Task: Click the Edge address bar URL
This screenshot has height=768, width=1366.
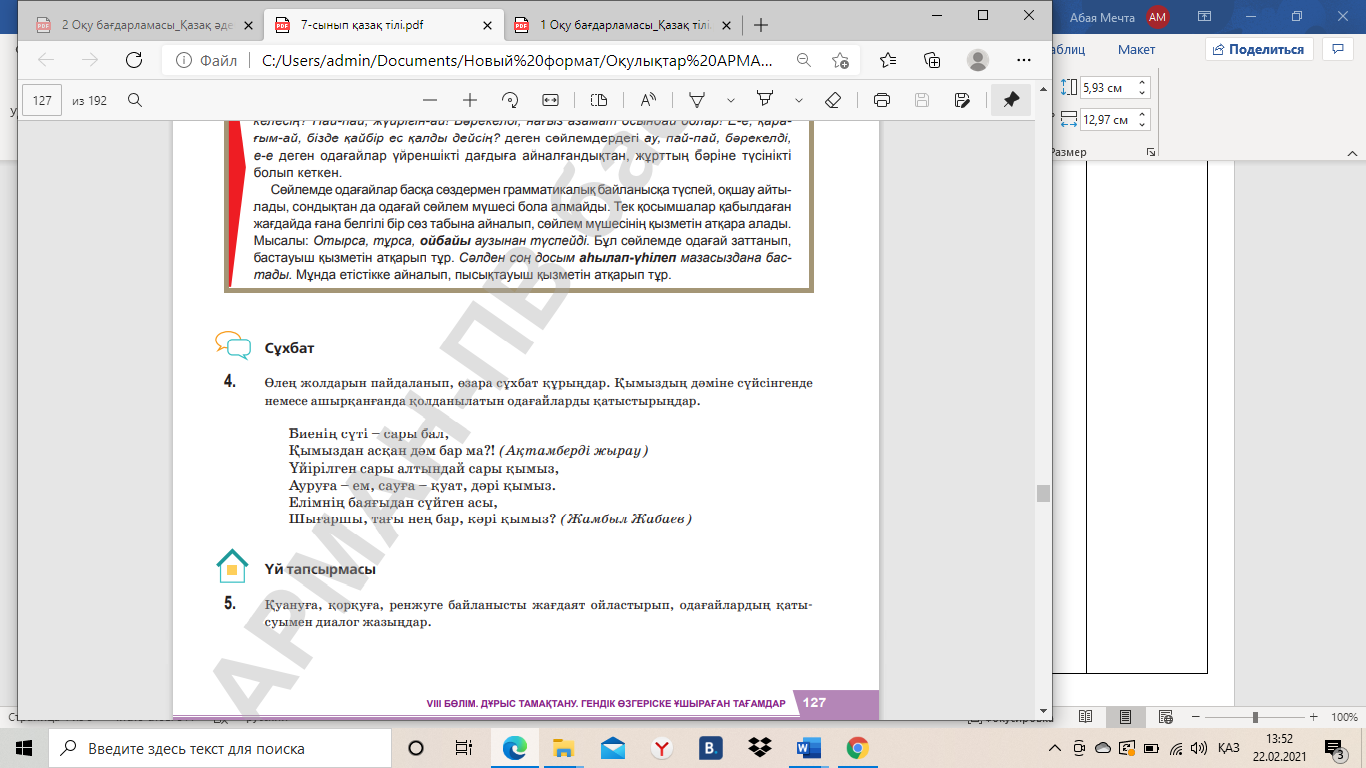Action: tap(517, 60)
